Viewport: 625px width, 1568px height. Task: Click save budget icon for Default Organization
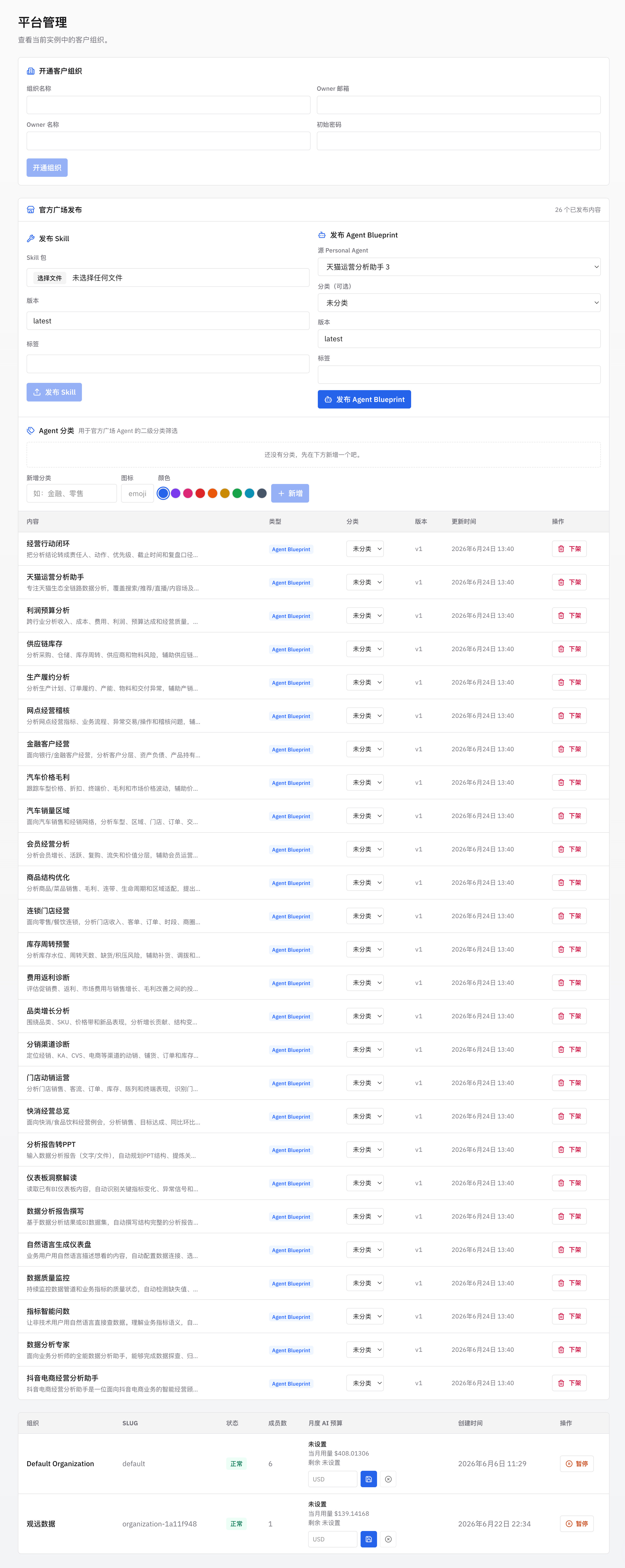(368, 1479)
